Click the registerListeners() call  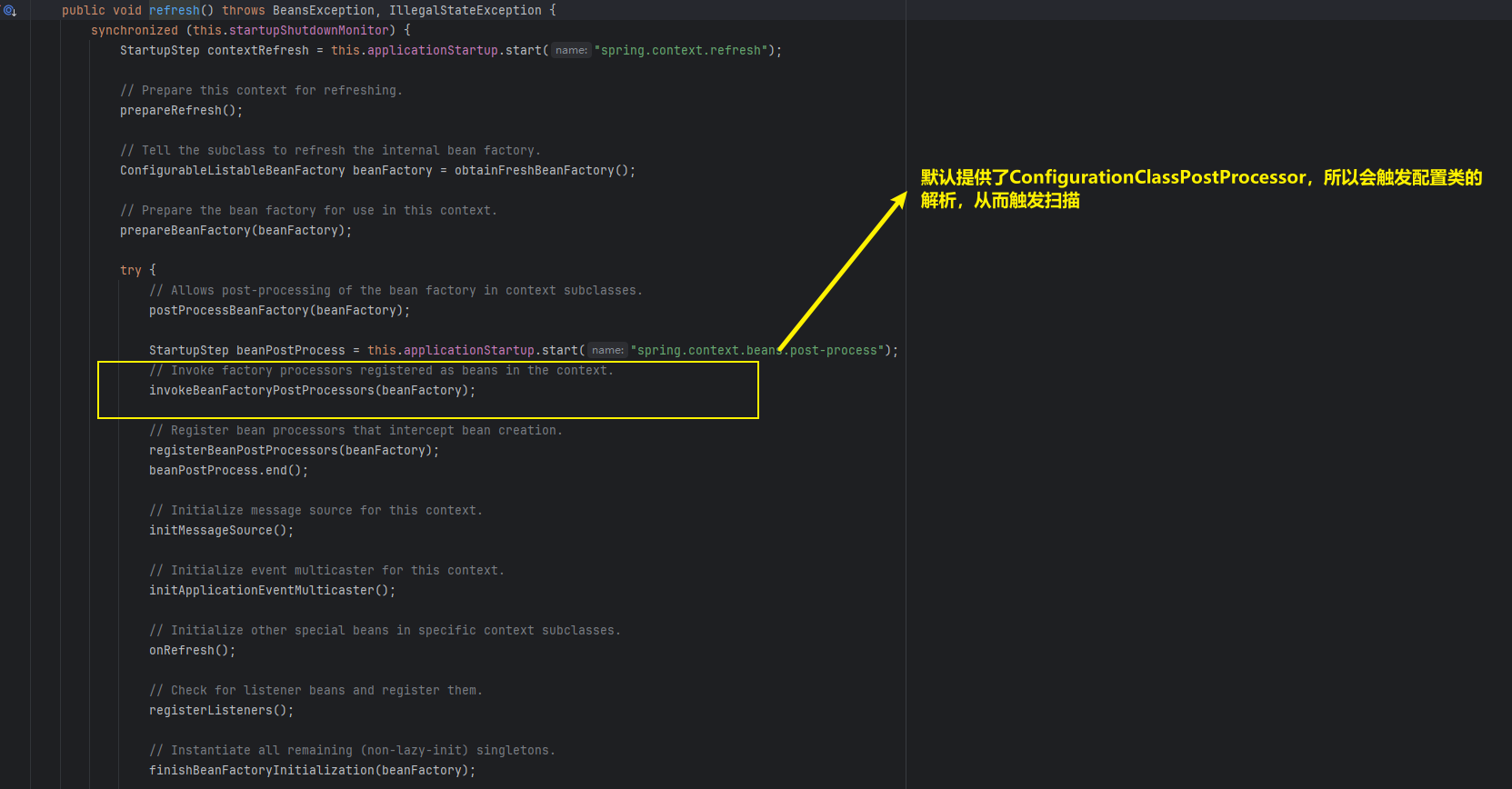click(222, 711)
